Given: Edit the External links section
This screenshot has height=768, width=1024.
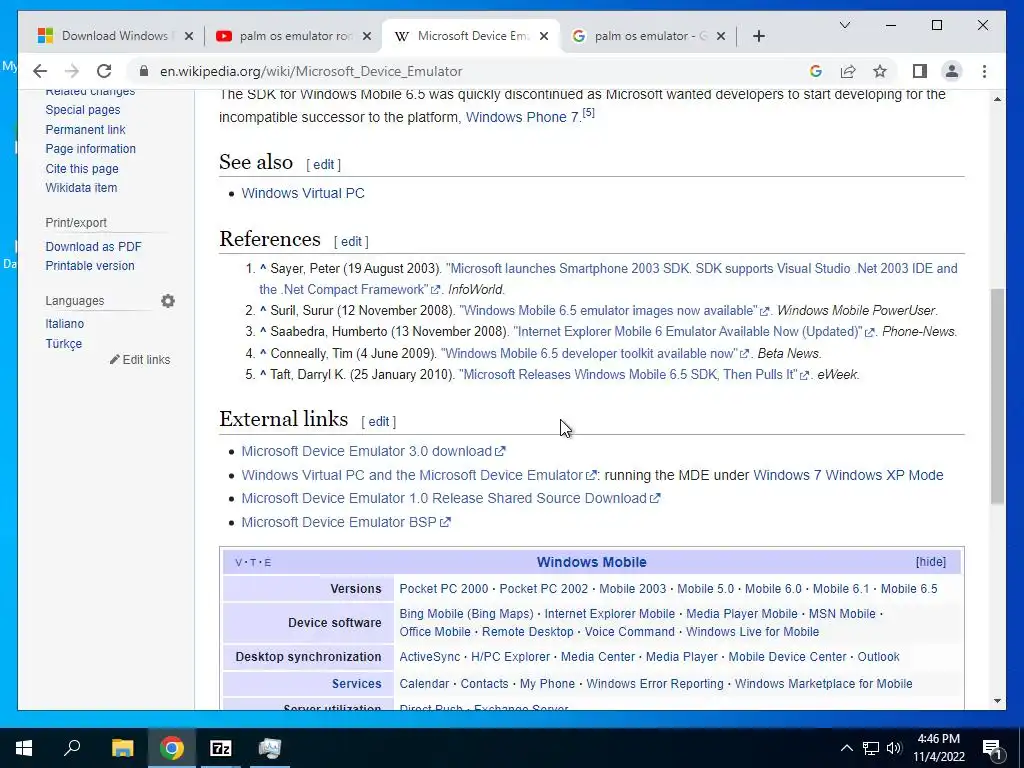Looking at the screenshot, I should pyautogui.click(x=379, y=422).
